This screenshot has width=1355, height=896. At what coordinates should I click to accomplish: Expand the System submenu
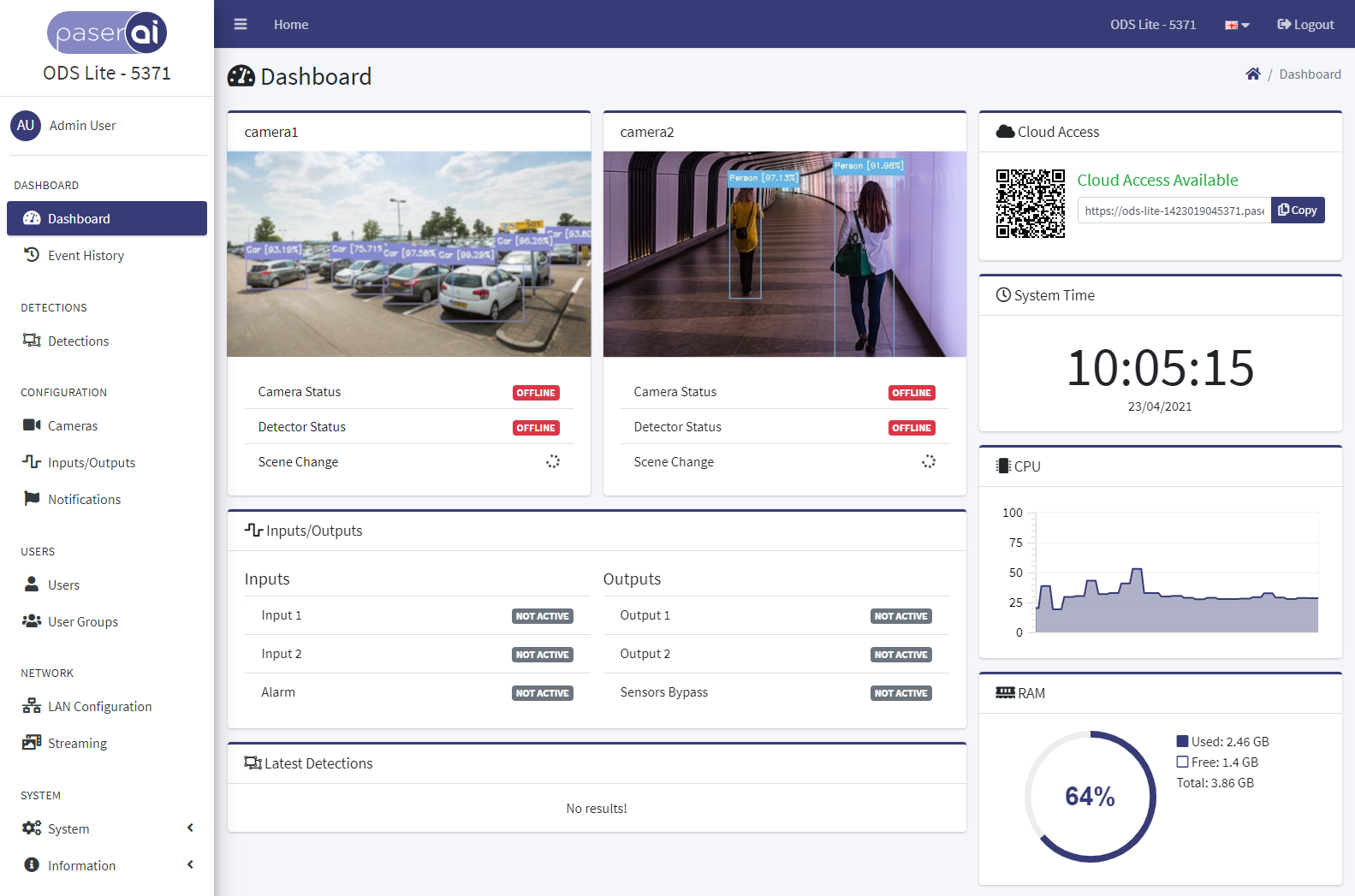point(107,828)
